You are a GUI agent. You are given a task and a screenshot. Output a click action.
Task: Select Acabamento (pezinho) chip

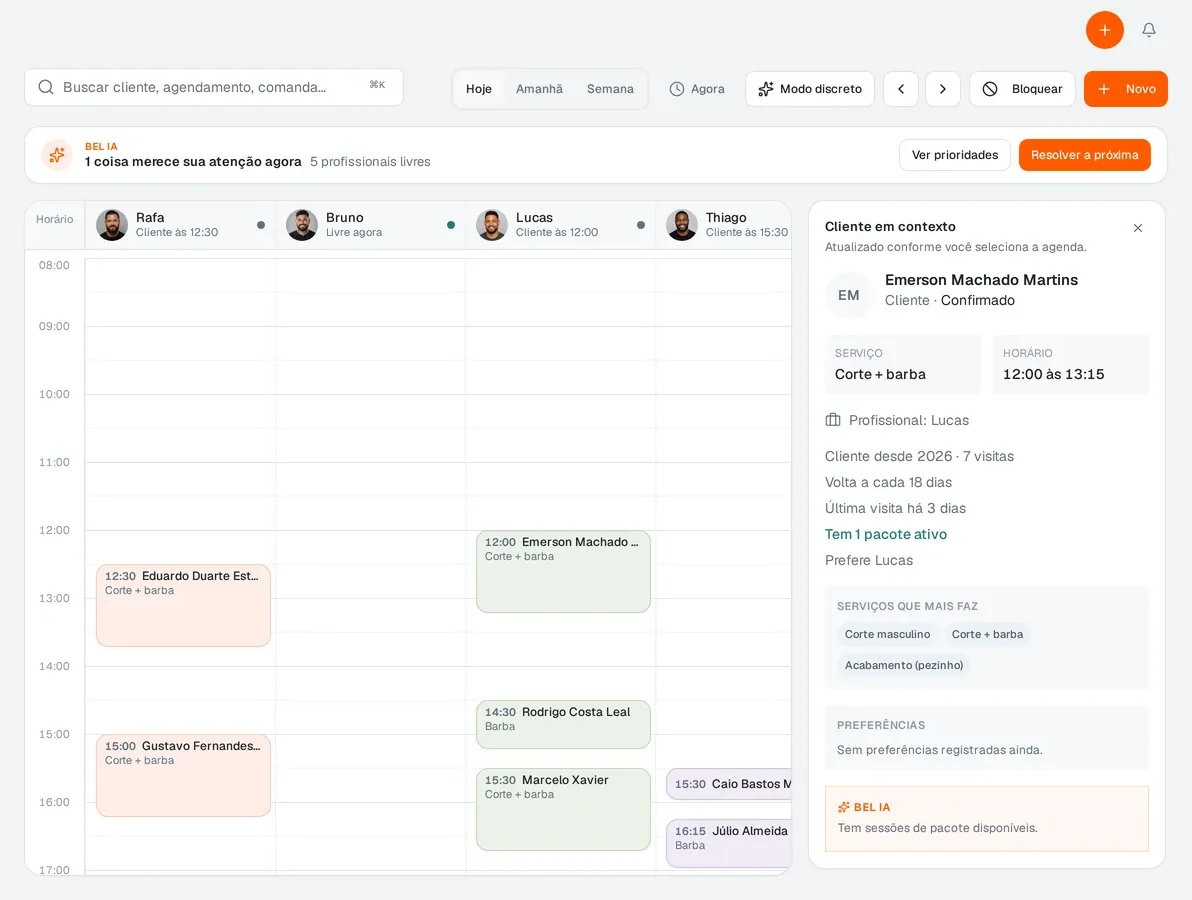coord(903,665)
